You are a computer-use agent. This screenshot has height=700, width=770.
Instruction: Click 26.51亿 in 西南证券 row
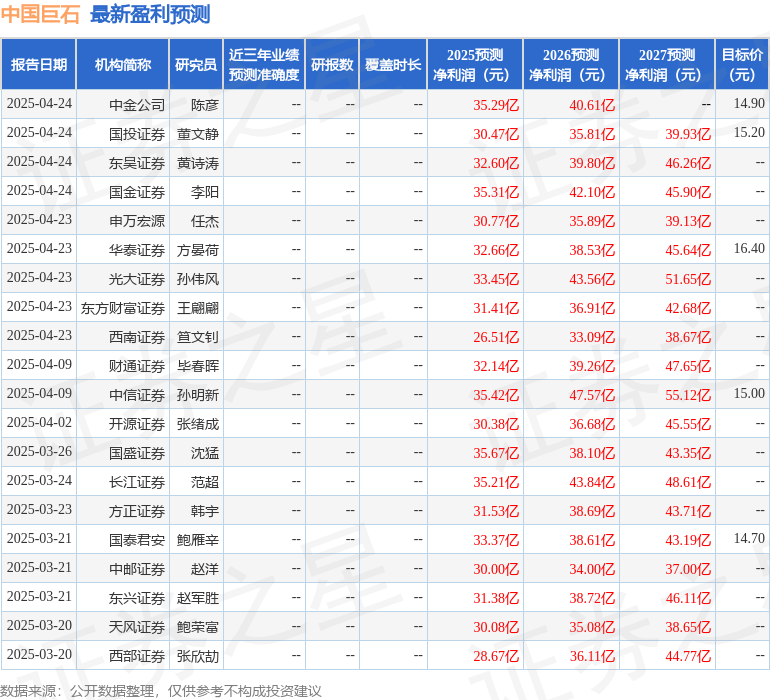[x=496, y=337]
